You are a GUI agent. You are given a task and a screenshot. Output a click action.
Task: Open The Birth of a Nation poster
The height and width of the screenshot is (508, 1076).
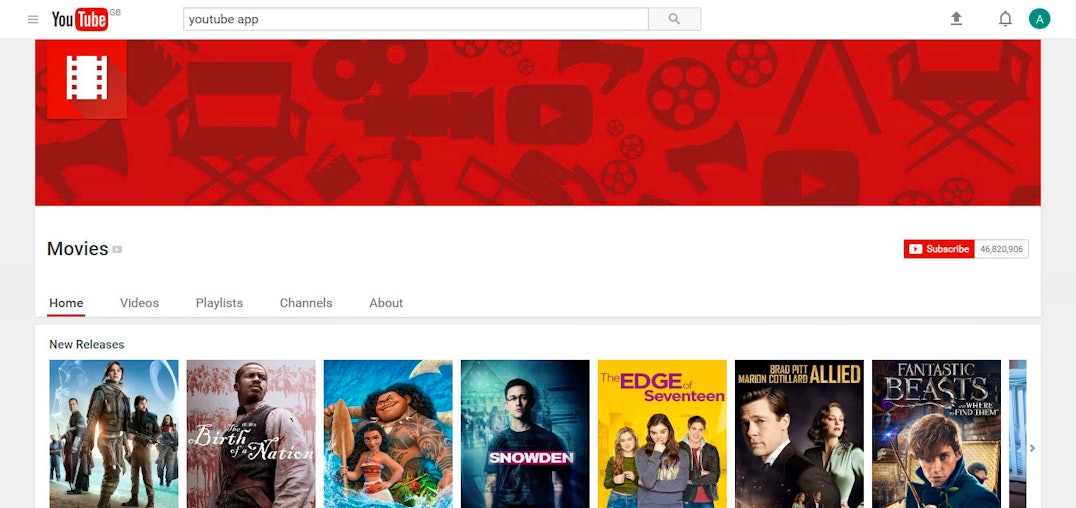(251, 434)
